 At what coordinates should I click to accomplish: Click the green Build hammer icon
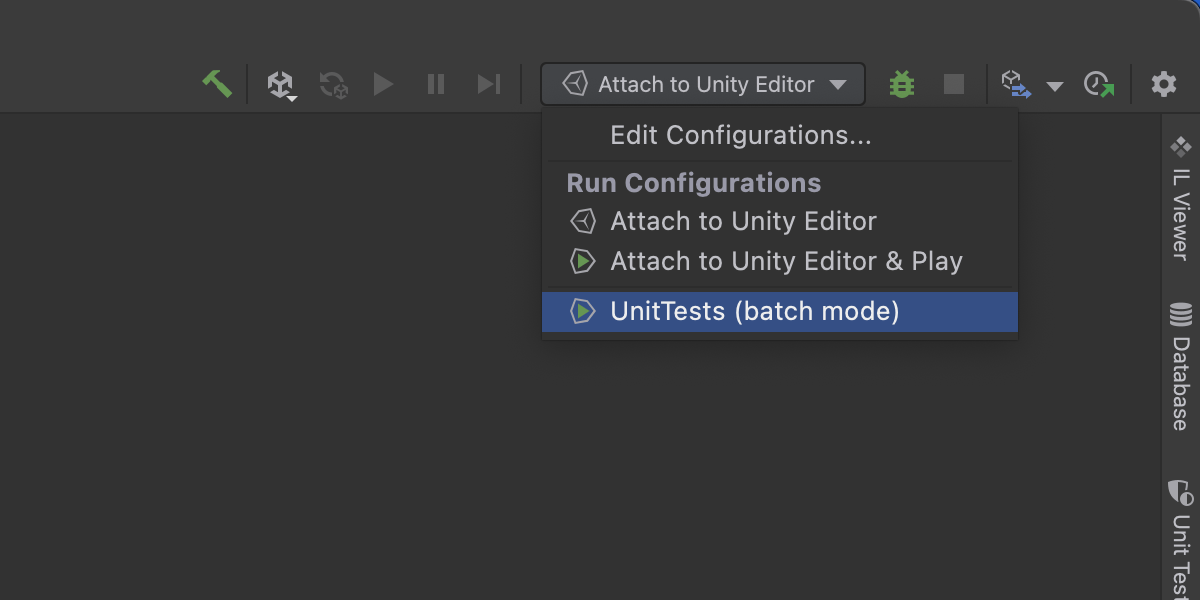click(216, 84)
